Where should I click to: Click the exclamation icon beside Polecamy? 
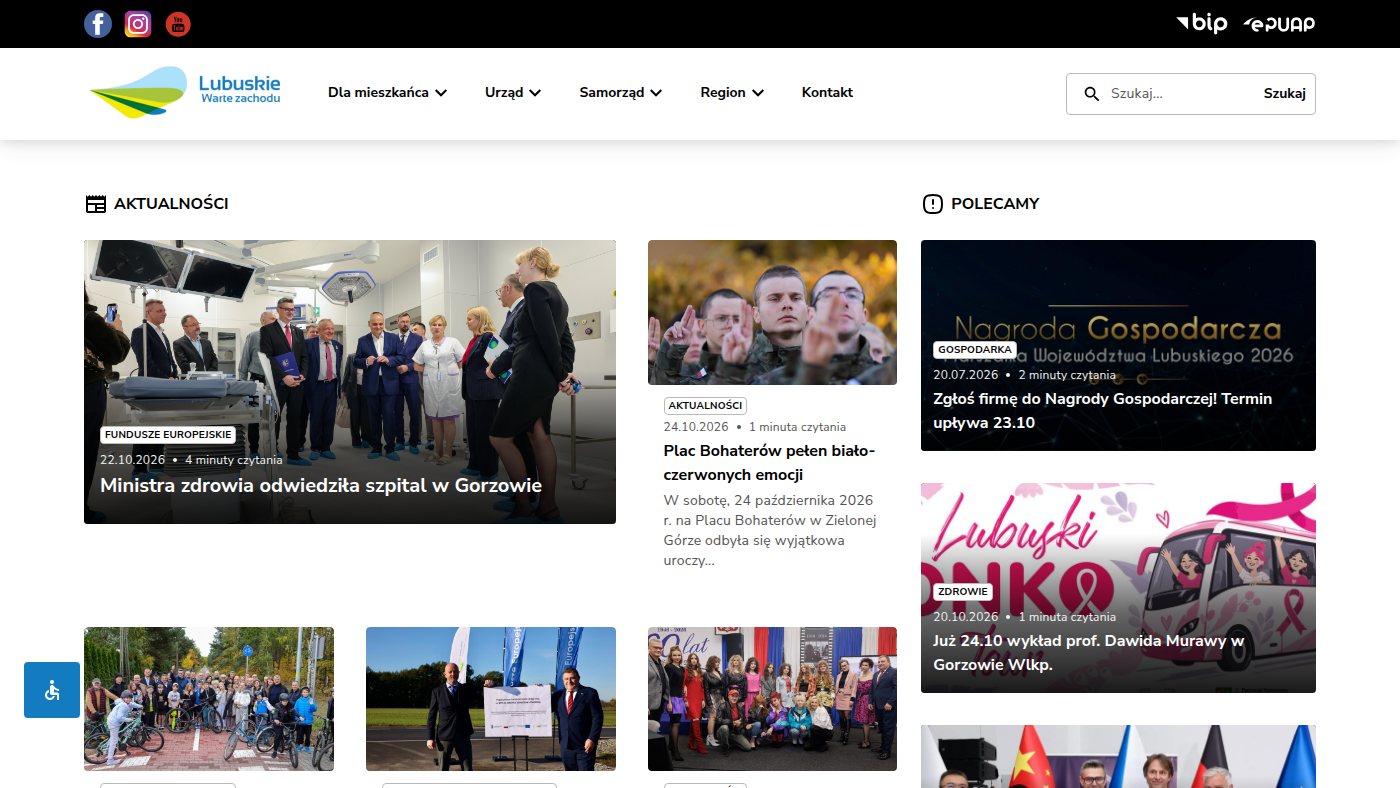point(933,204)
